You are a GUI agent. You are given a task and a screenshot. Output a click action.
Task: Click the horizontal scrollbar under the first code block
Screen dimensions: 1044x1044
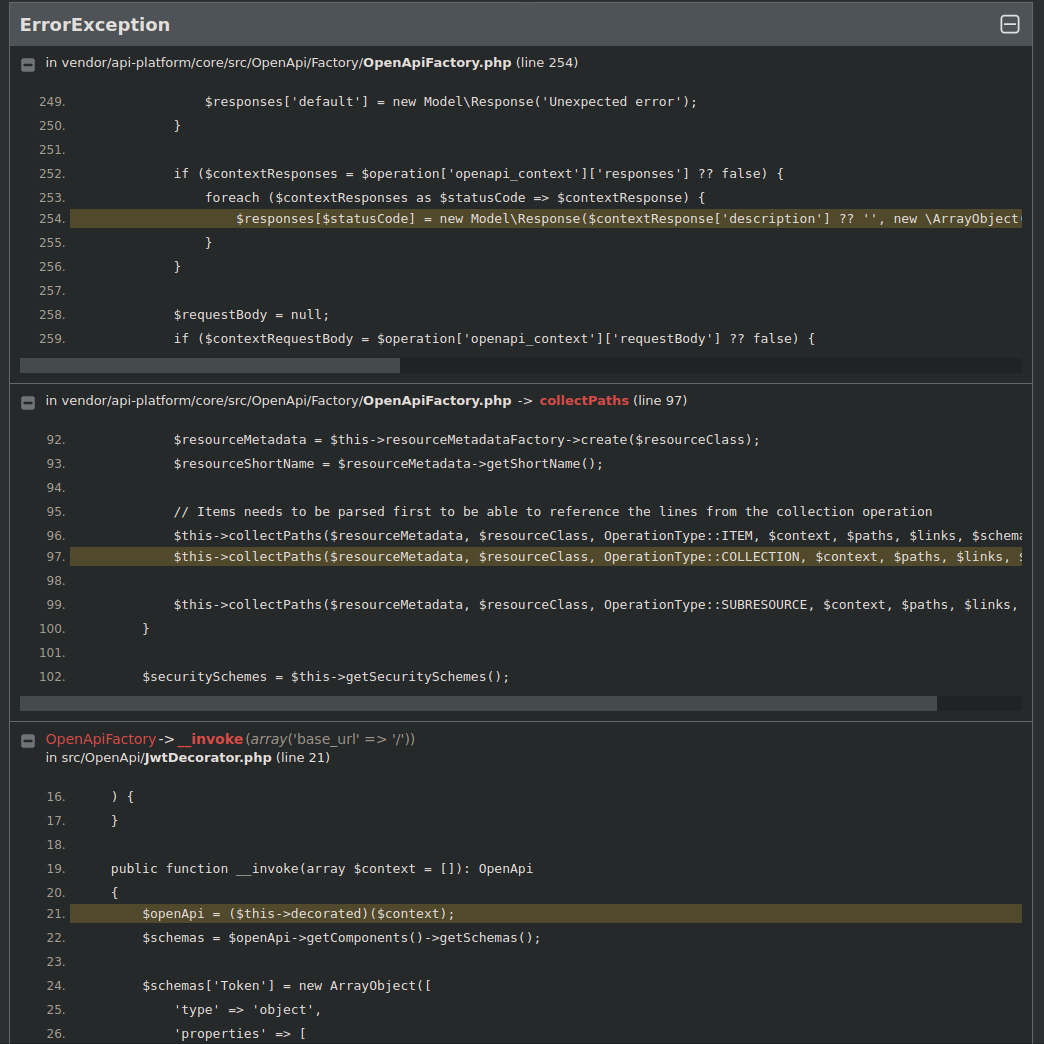point(208,365)
